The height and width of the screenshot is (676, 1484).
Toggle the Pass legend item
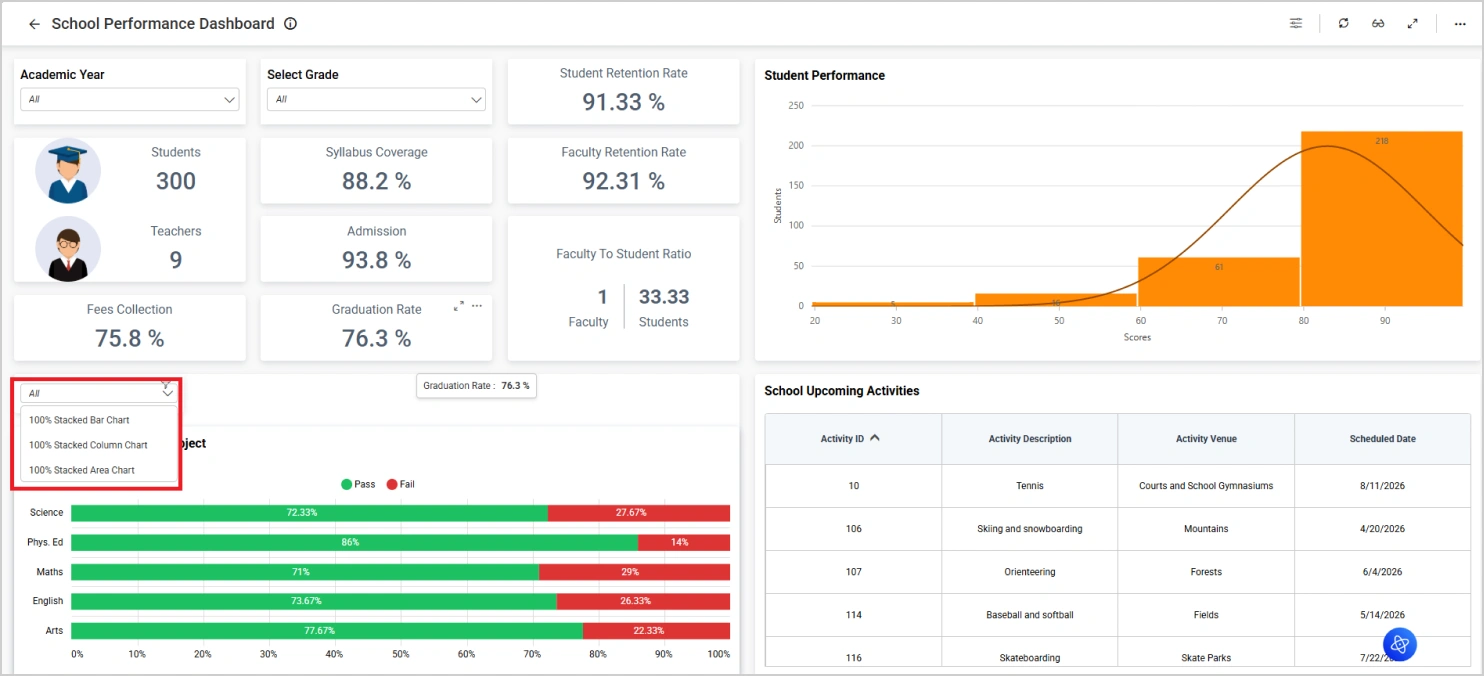point(358,484)
